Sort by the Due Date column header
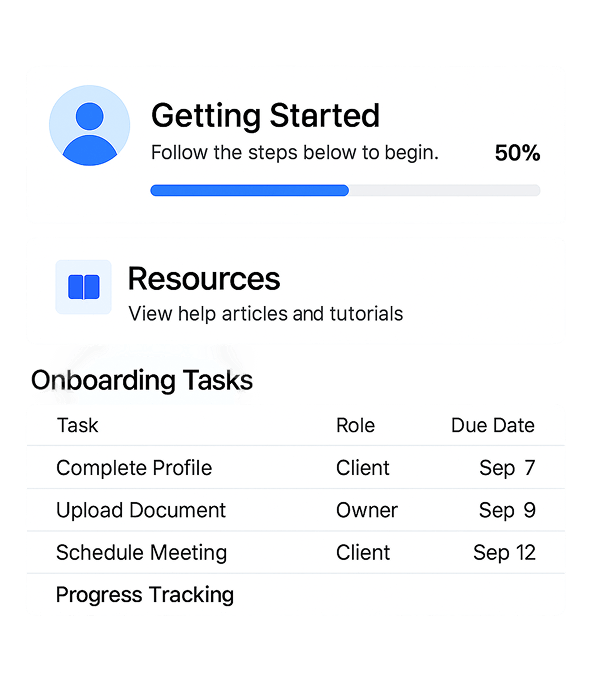592x680 pixels. (x=493, y=425)
